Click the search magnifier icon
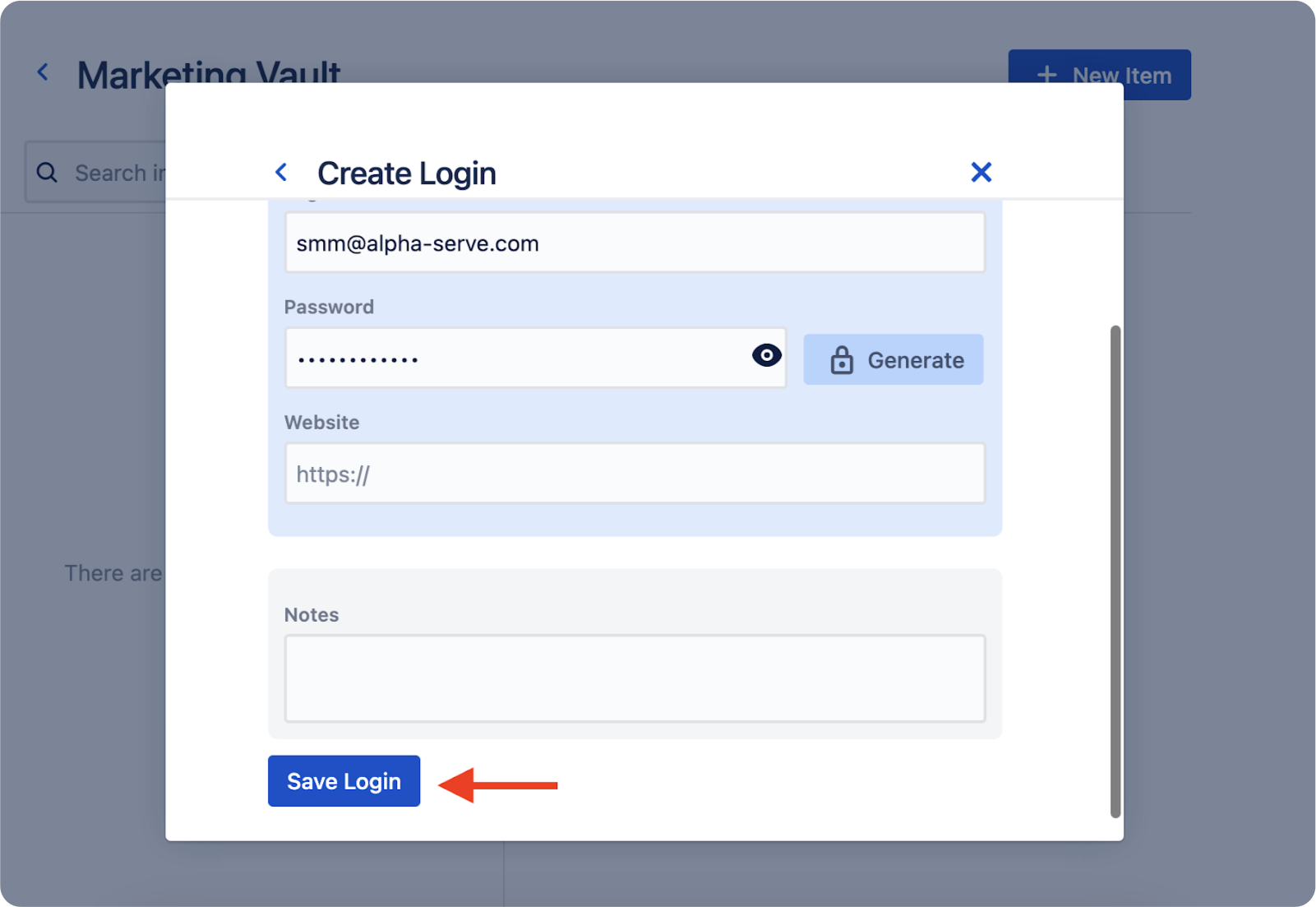The image size is (1316, 907). pyautogui.click(x=47, y=172)
